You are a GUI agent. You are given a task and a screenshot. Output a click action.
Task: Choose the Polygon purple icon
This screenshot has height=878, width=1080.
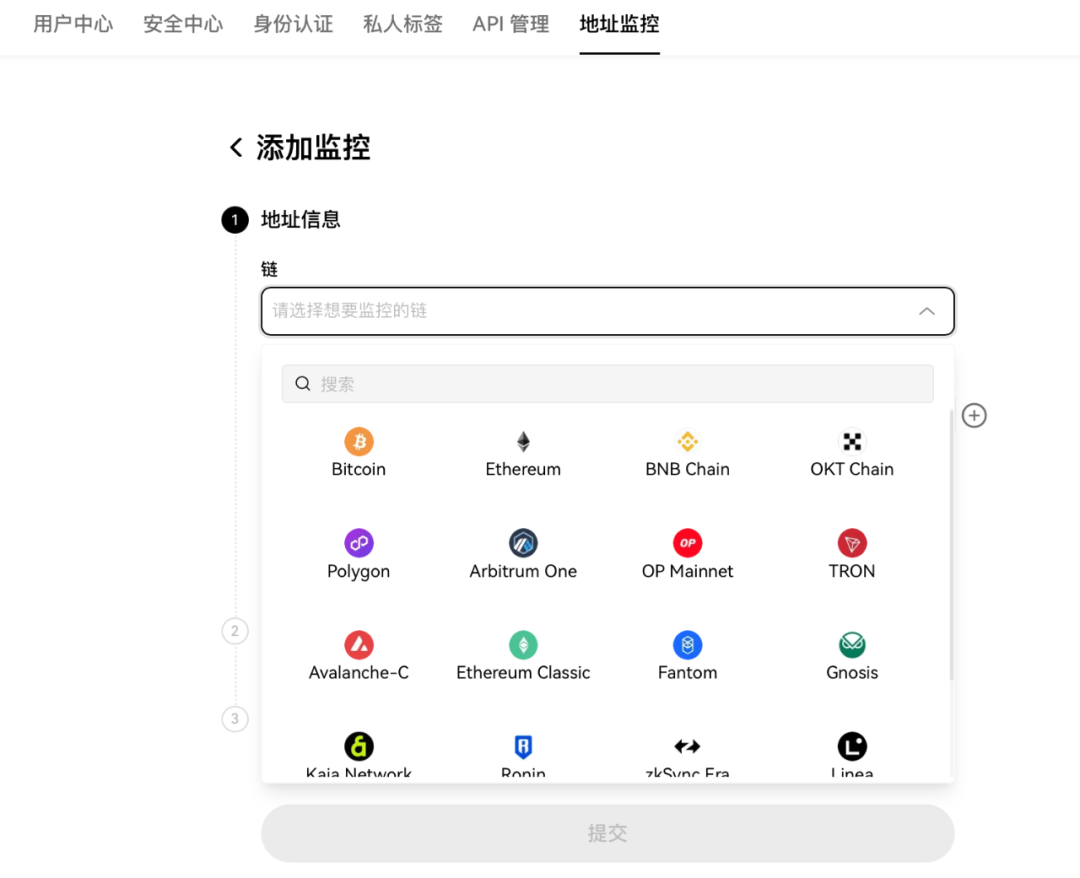[359, 543]
